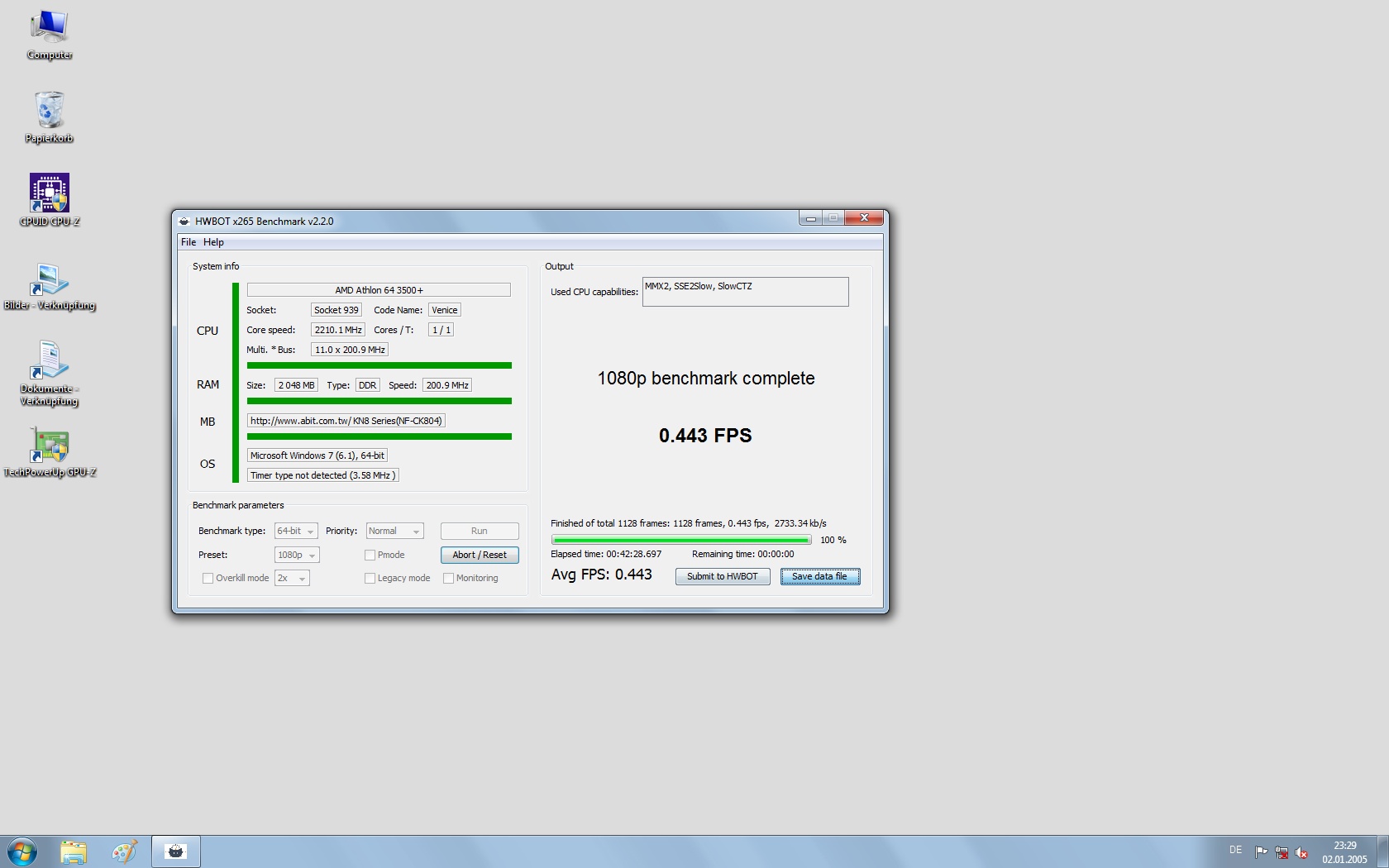This screenshot has height=868, width=1389.
Task: Click the Socket 939 value
Action: pyautogui.click(x=337, y=310)
